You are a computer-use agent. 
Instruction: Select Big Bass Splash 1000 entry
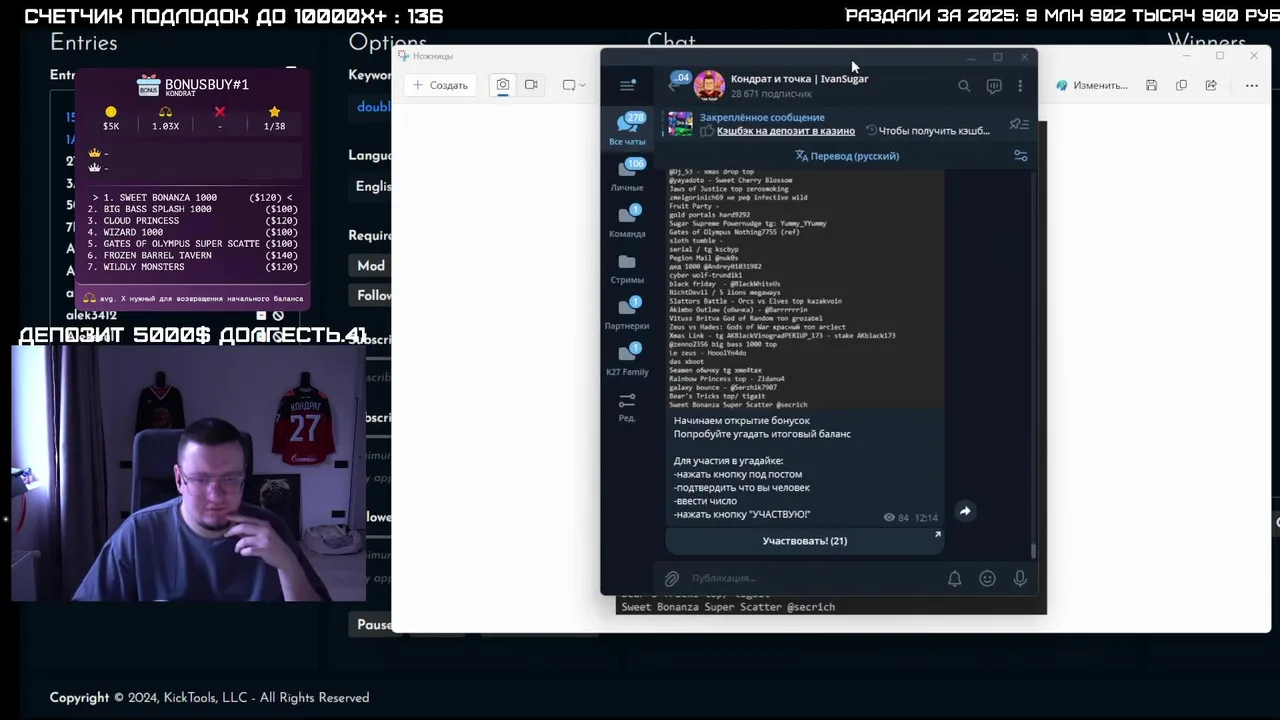click(195, 209)
